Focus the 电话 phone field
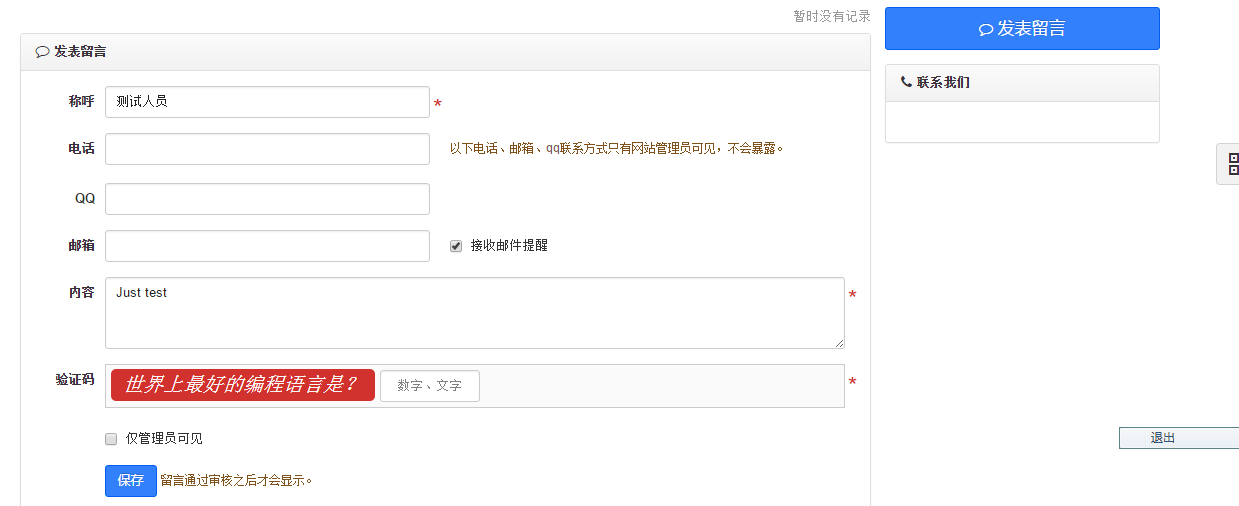 tap(267, 149)
